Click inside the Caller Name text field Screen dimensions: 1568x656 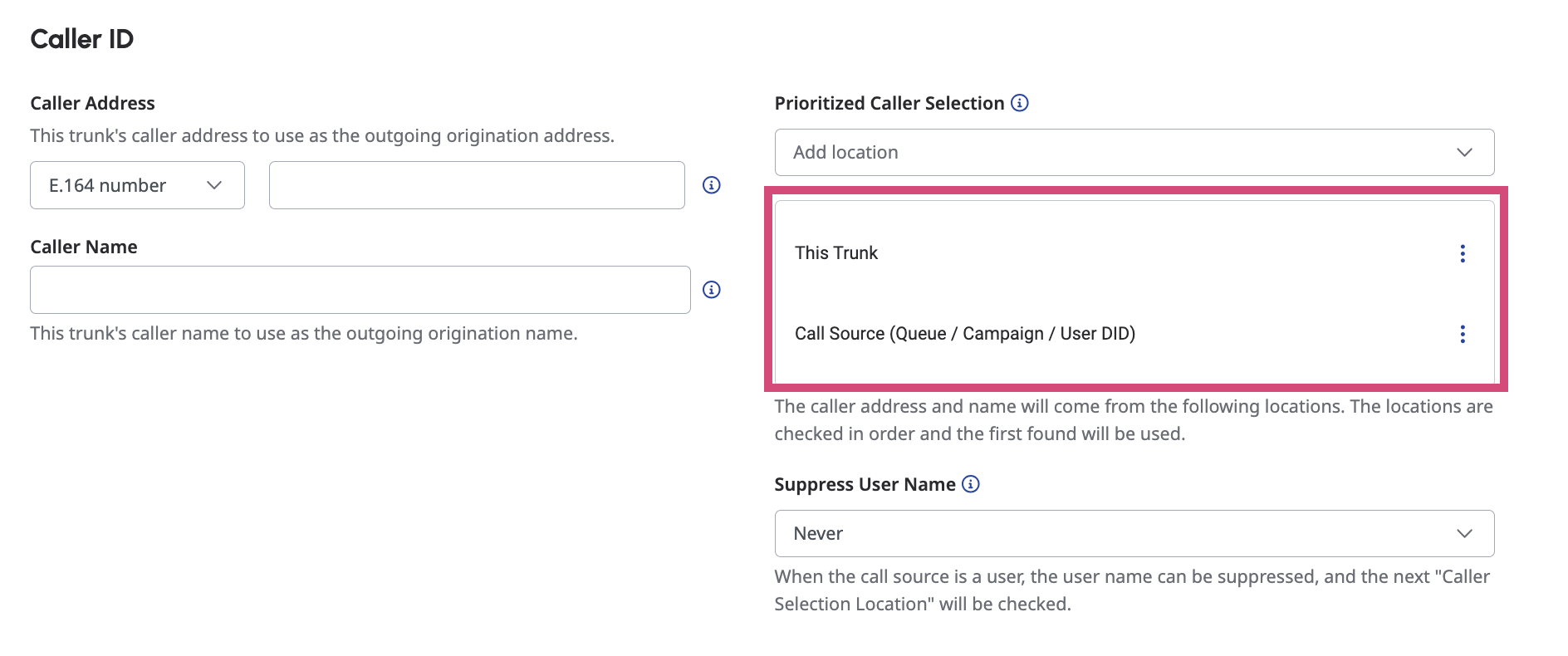coord(360,289)
